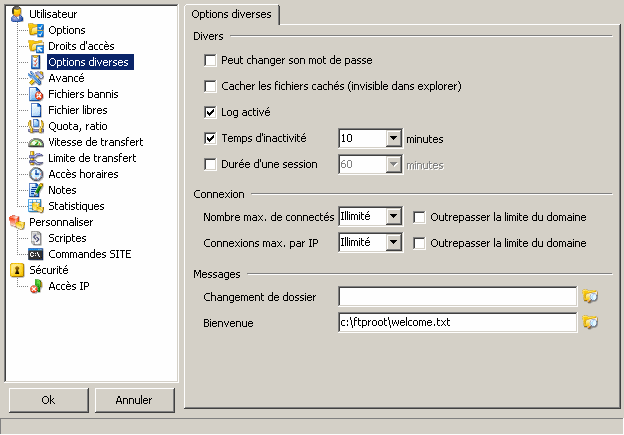The image size is (624, 435).
Task: Select the Statistiques icon
Action: pyautogui.click(x=36, y=206)
